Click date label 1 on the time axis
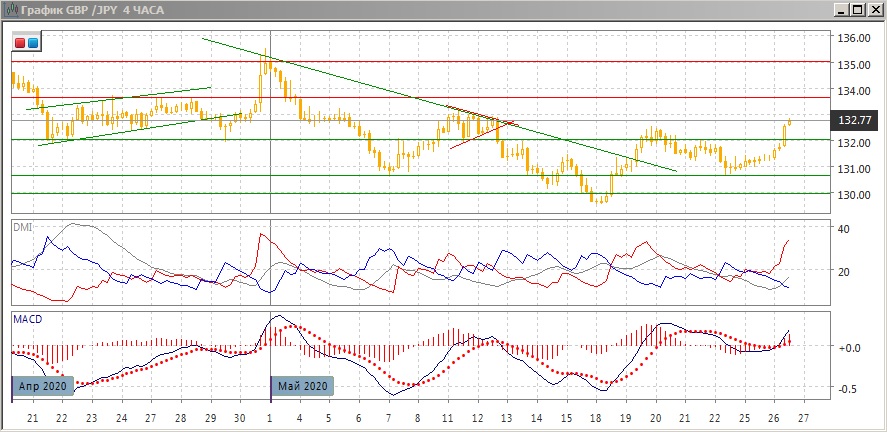The image size is (887, 432). 270,418
